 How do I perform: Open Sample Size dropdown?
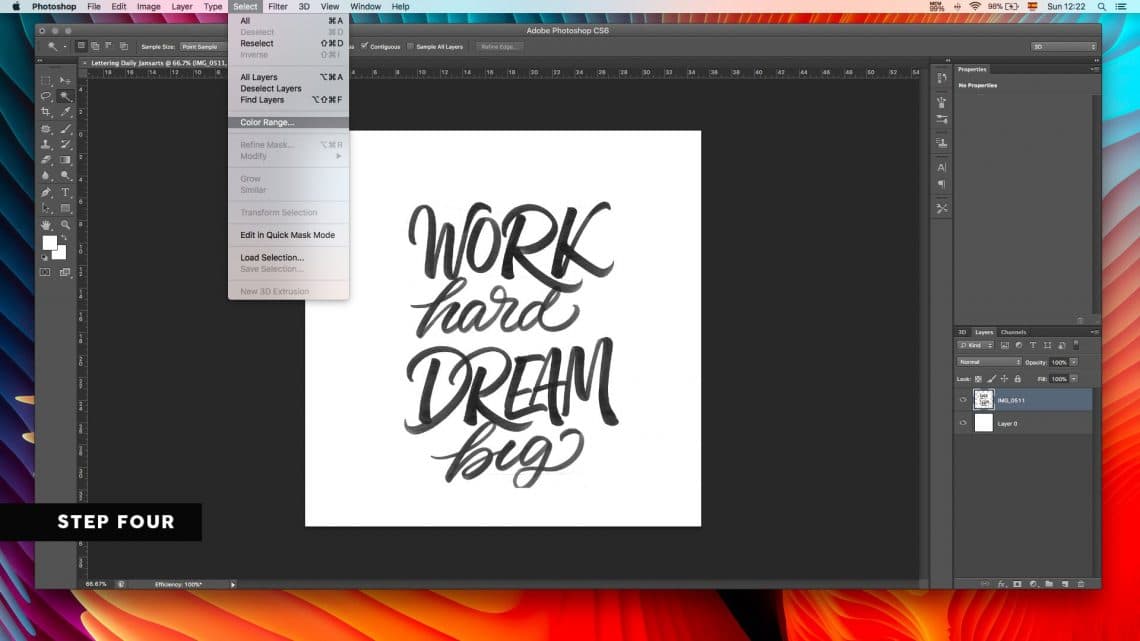coord(202,47)
